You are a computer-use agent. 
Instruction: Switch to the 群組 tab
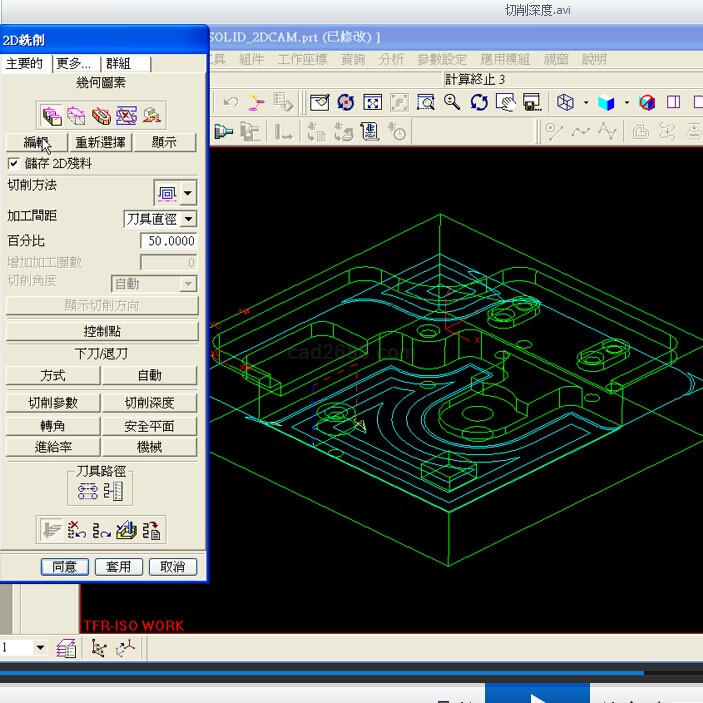[x=125, y=64]
